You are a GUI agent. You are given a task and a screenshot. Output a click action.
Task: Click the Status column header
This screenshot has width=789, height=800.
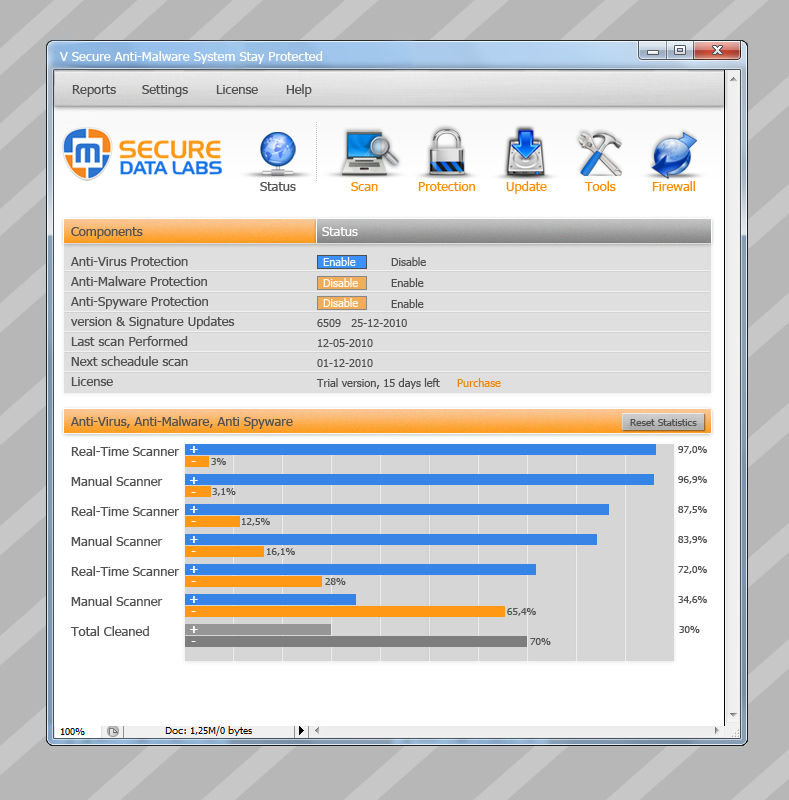tap(513, 231)
